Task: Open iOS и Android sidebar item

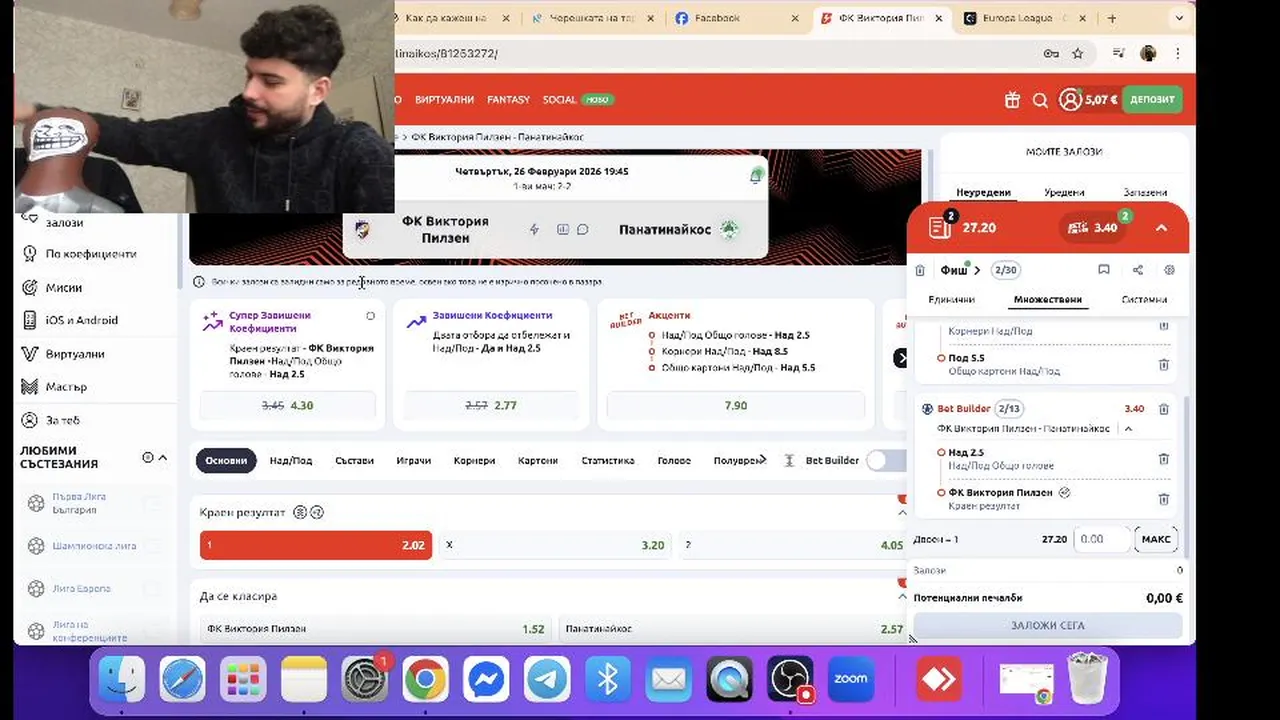Action: tap(81, 320)
